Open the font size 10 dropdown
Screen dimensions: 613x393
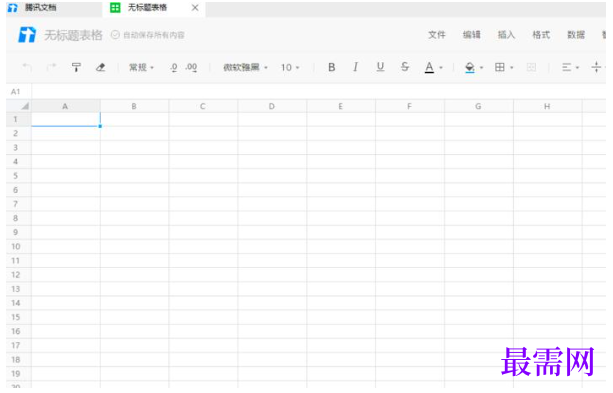[290, 67]
